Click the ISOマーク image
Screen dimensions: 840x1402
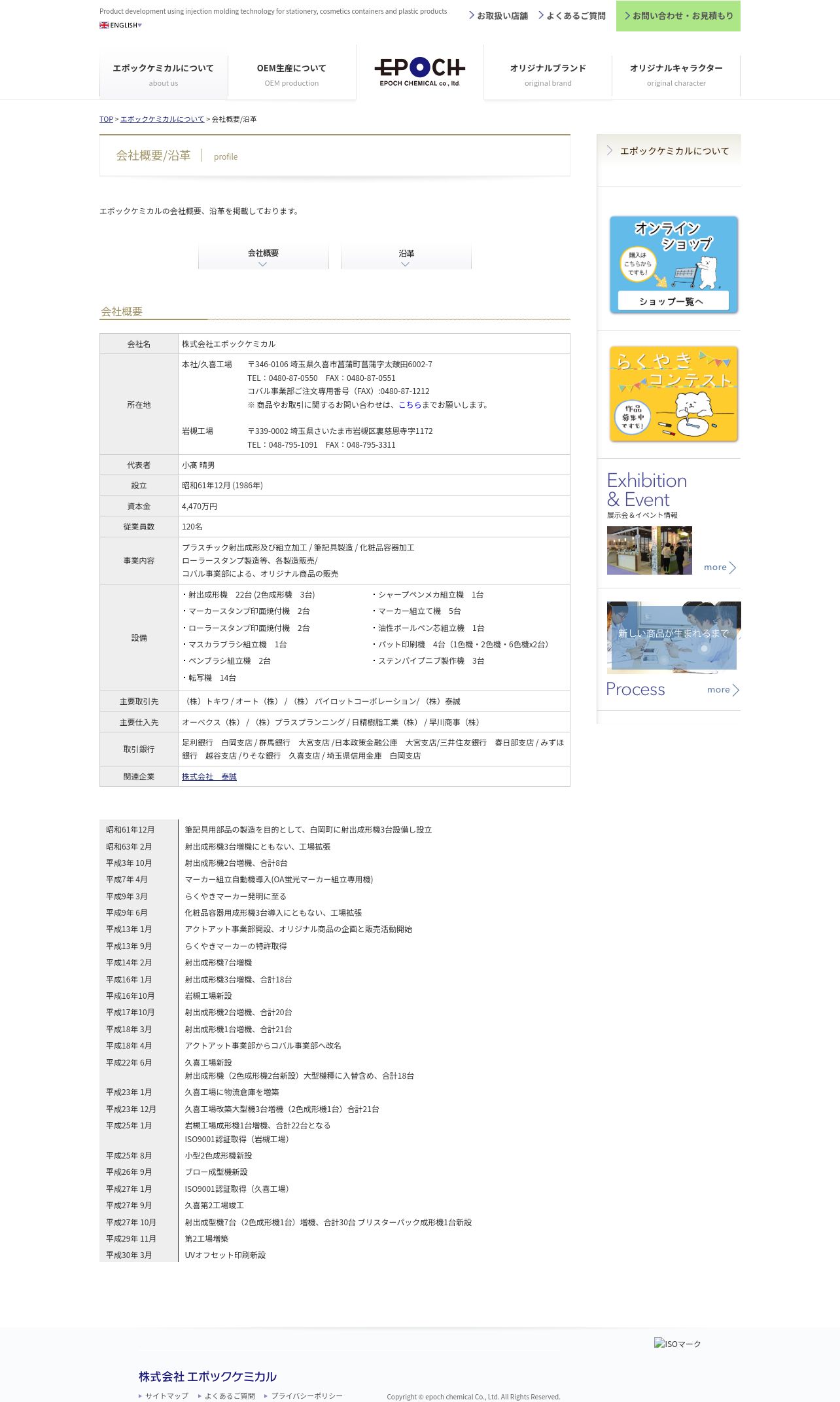coord(678,1344)
